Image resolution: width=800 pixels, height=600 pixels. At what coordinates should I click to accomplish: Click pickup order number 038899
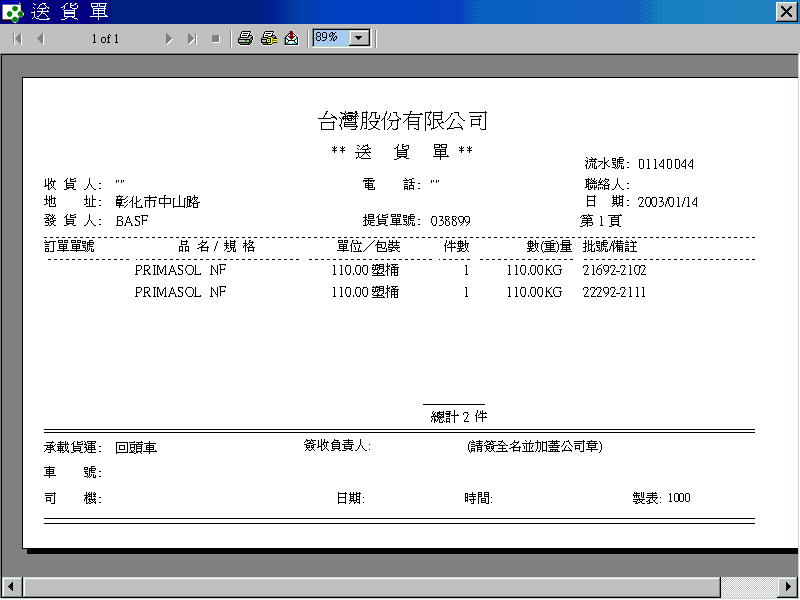[x=451, y=221]
